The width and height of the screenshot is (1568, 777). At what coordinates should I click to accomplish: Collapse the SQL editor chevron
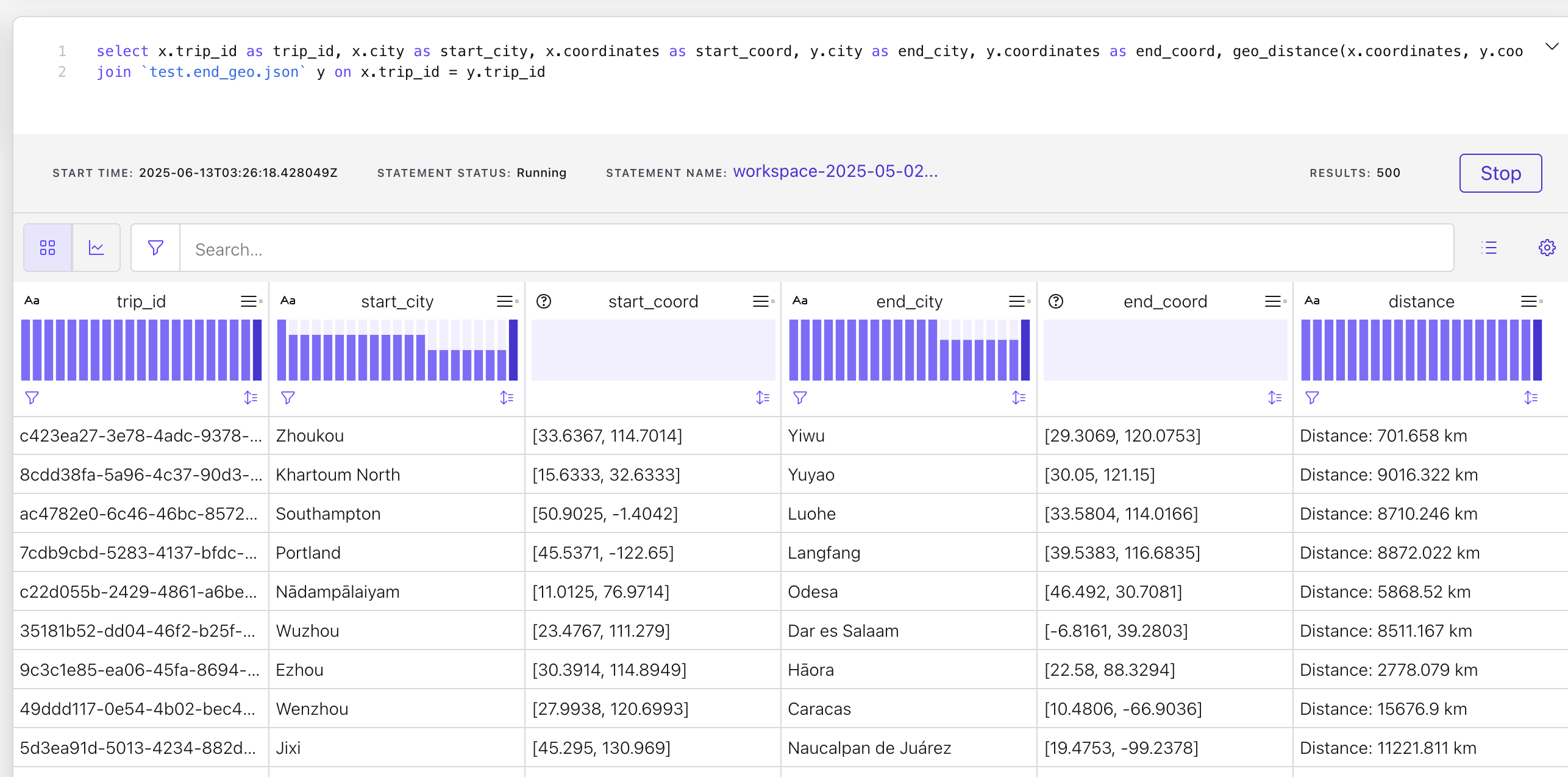[1552, 46]
